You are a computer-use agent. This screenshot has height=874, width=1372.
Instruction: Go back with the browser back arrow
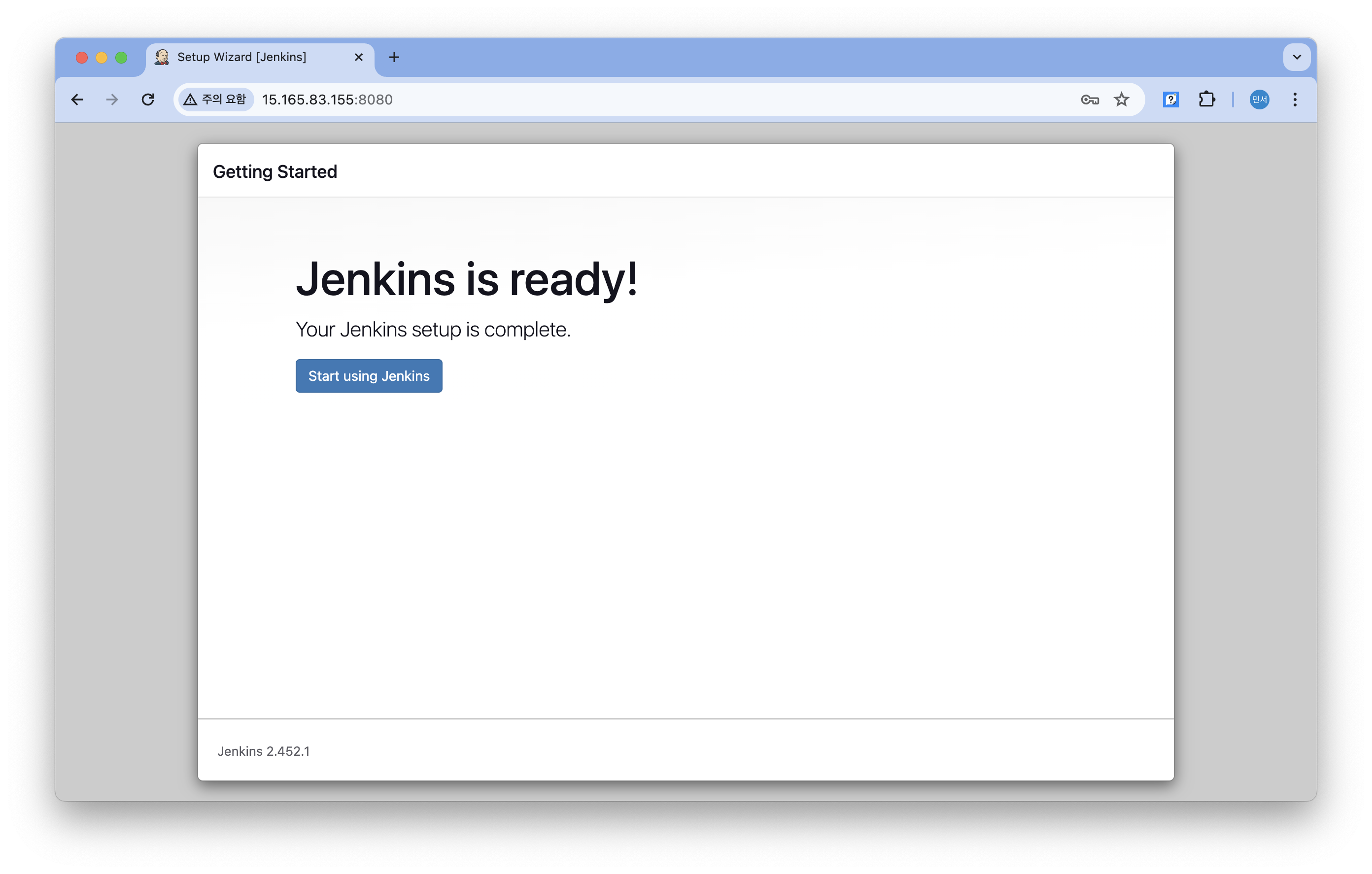coord(77,100)
